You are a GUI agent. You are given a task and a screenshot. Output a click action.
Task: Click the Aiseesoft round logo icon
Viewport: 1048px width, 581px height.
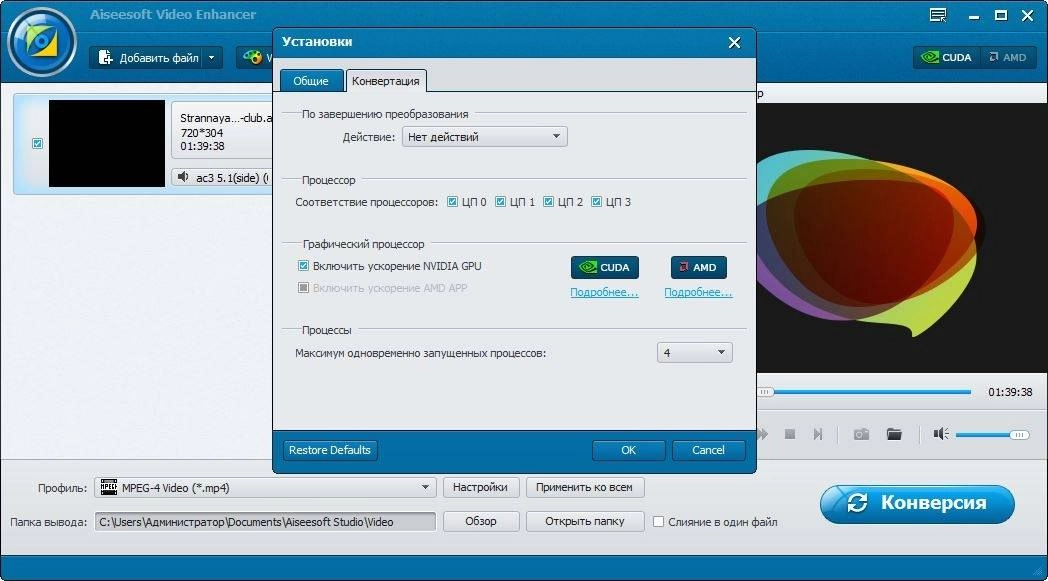pyautogui.click(x=41, y=41)
